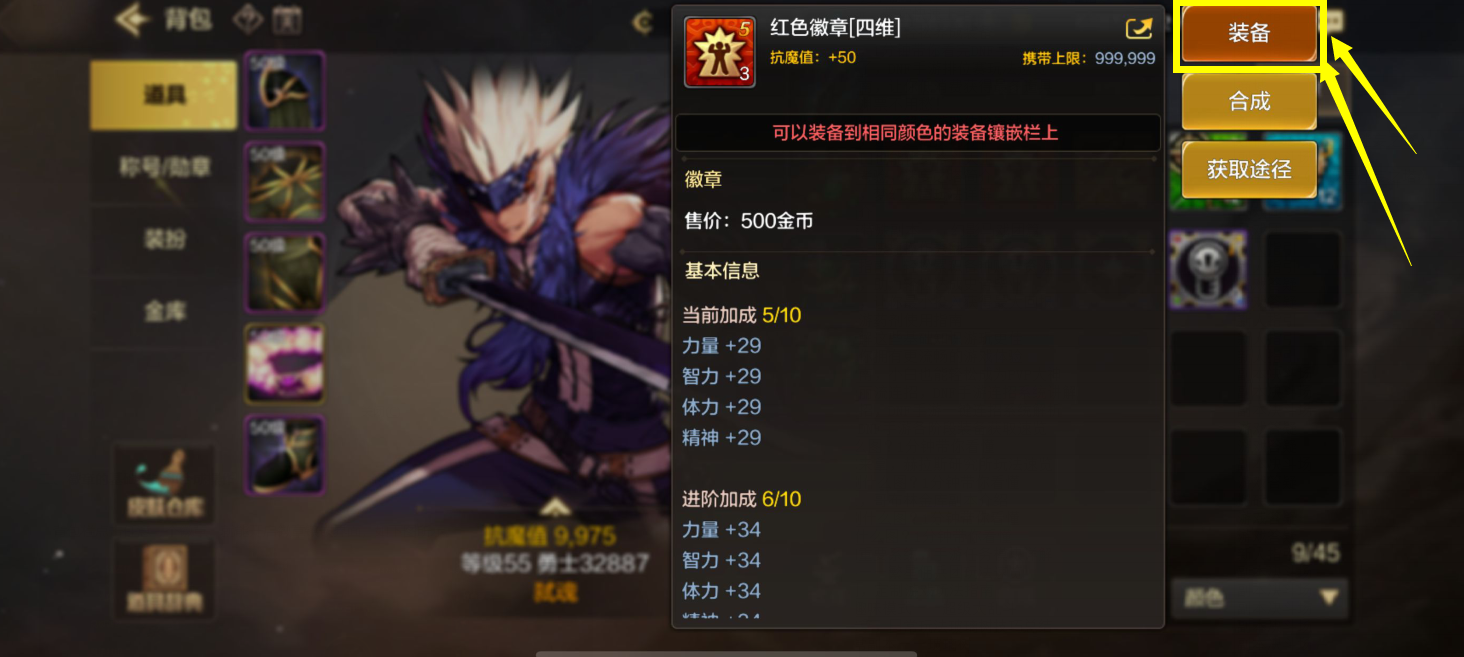Select the boots equipment slot icon

coord(285,455)
